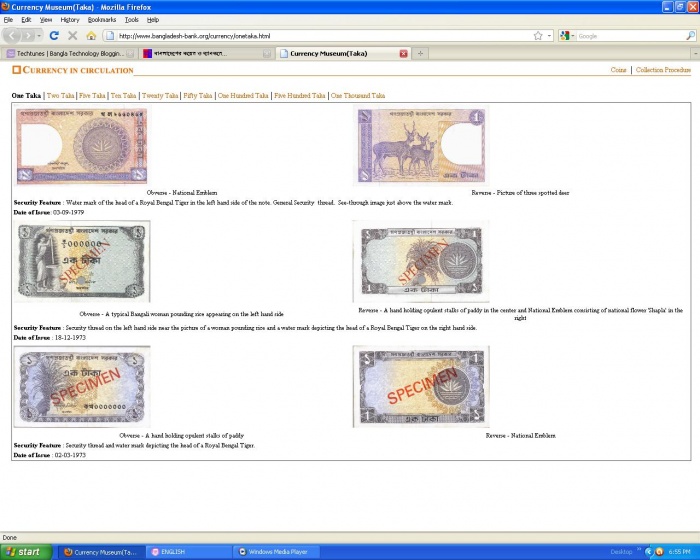Click the March 1973 specimen reverse National Emblem image

421,386
